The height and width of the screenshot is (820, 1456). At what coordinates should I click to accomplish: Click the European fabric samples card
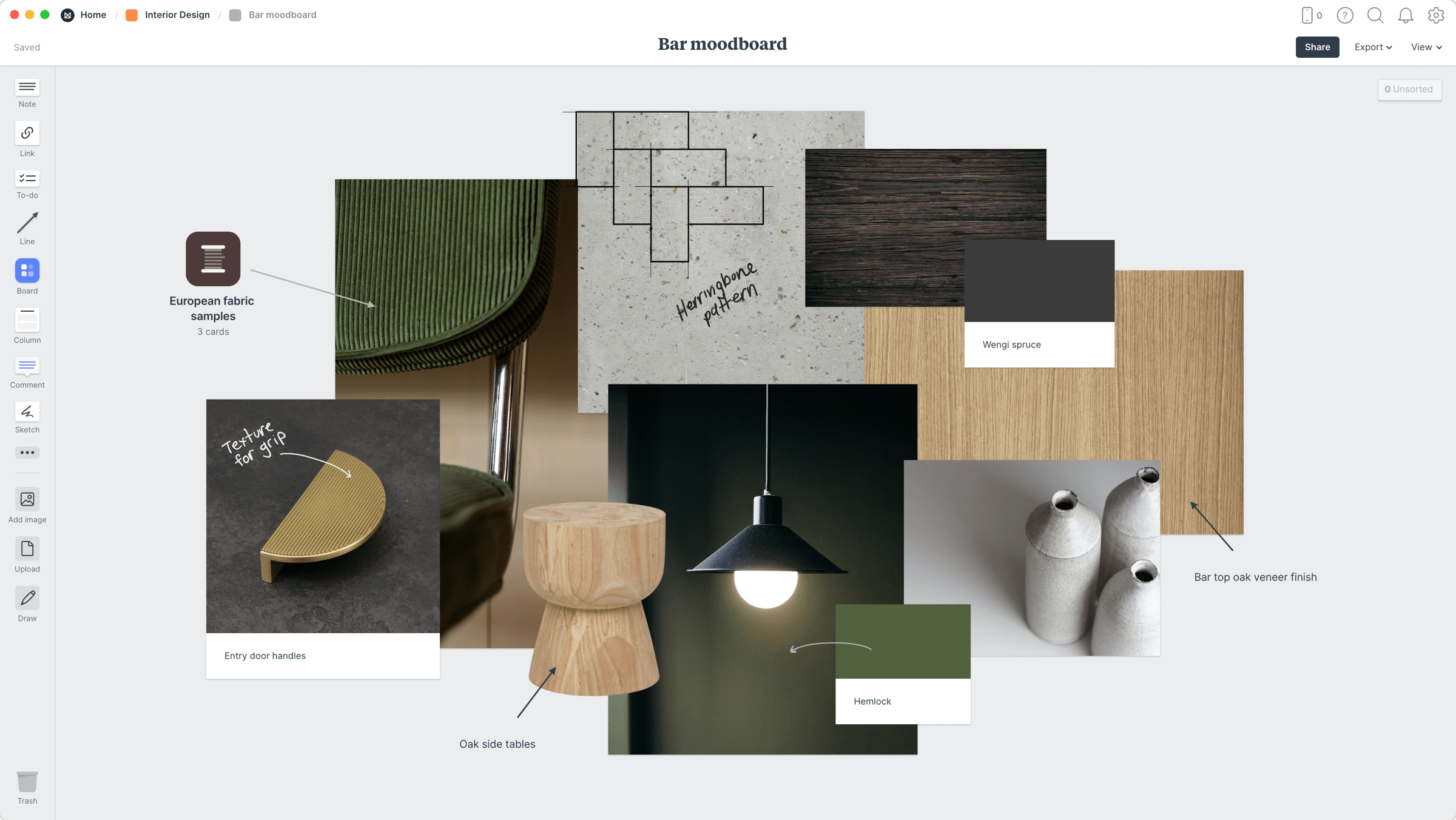(x=212, y=282)
